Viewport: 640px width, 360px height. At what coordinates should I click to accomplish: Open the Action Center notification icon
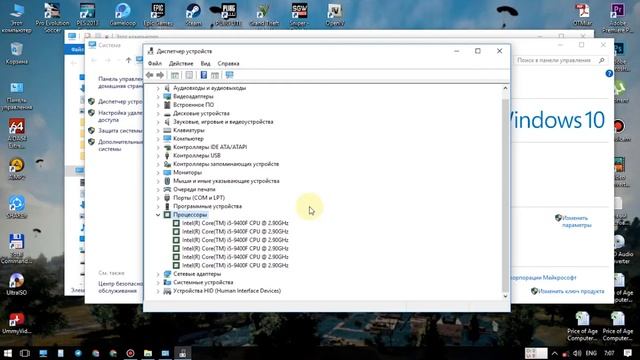pyautogui.click(x=628, y=353)
